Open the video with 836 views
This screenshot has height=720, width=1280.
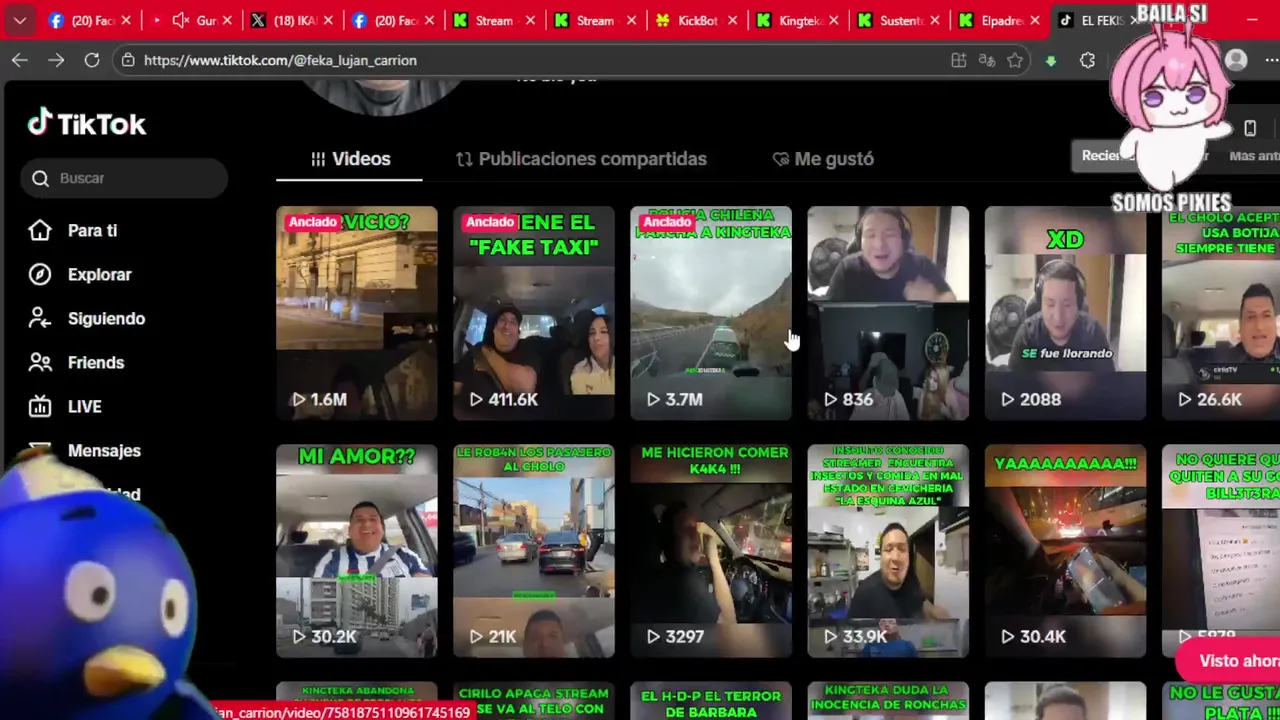tap(888, 313)
